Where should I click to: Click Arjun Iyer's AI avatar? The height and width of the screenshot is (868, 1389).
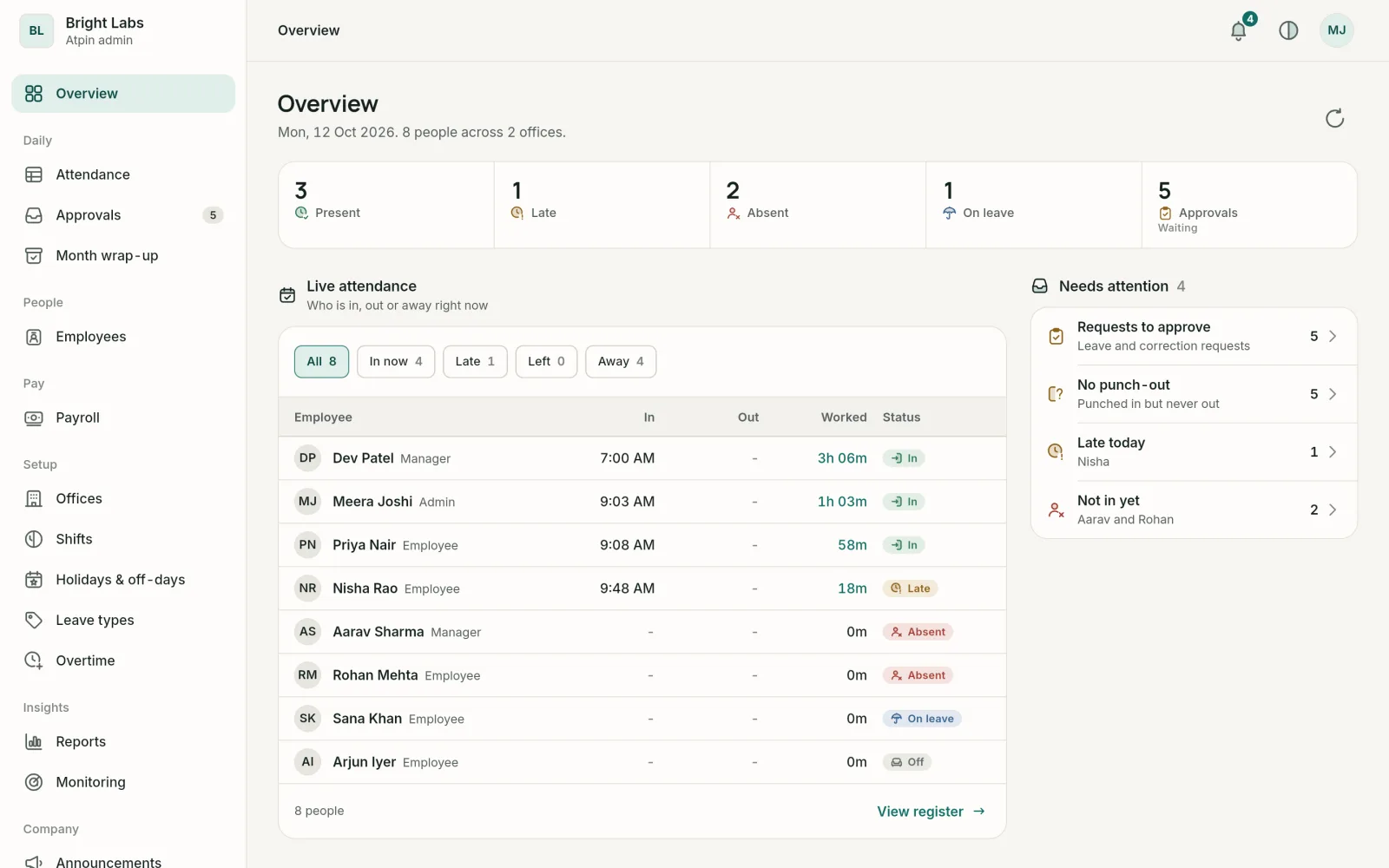tap(307, 762)
